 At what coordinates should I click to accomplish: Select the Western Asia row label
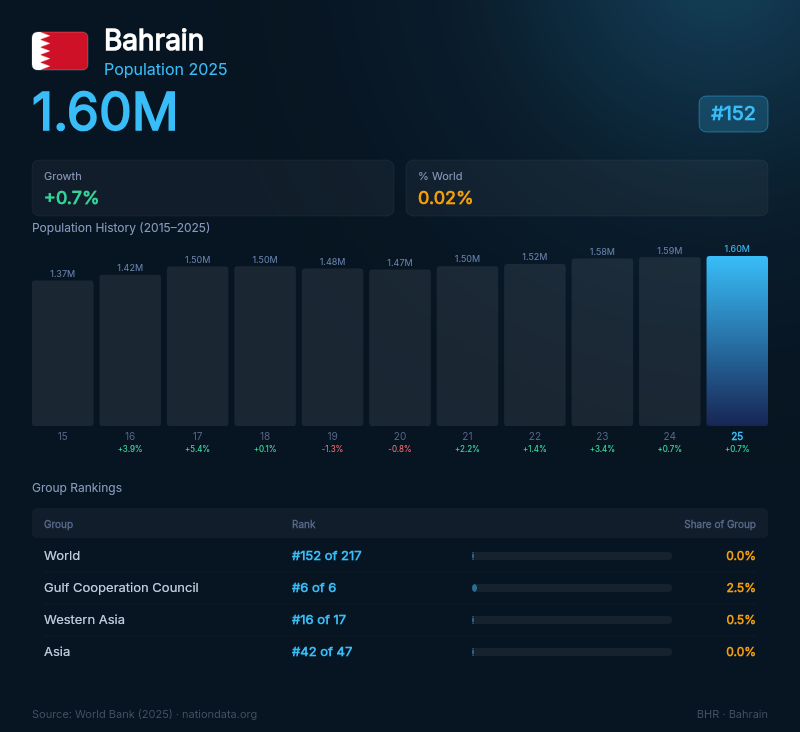click(84, 619)
